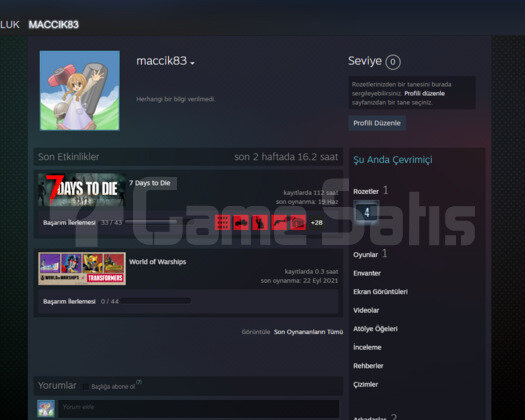The width and height of the screenshot is (525, 420).
Task: Open the Videolar link
Action: tap(366, 310)
